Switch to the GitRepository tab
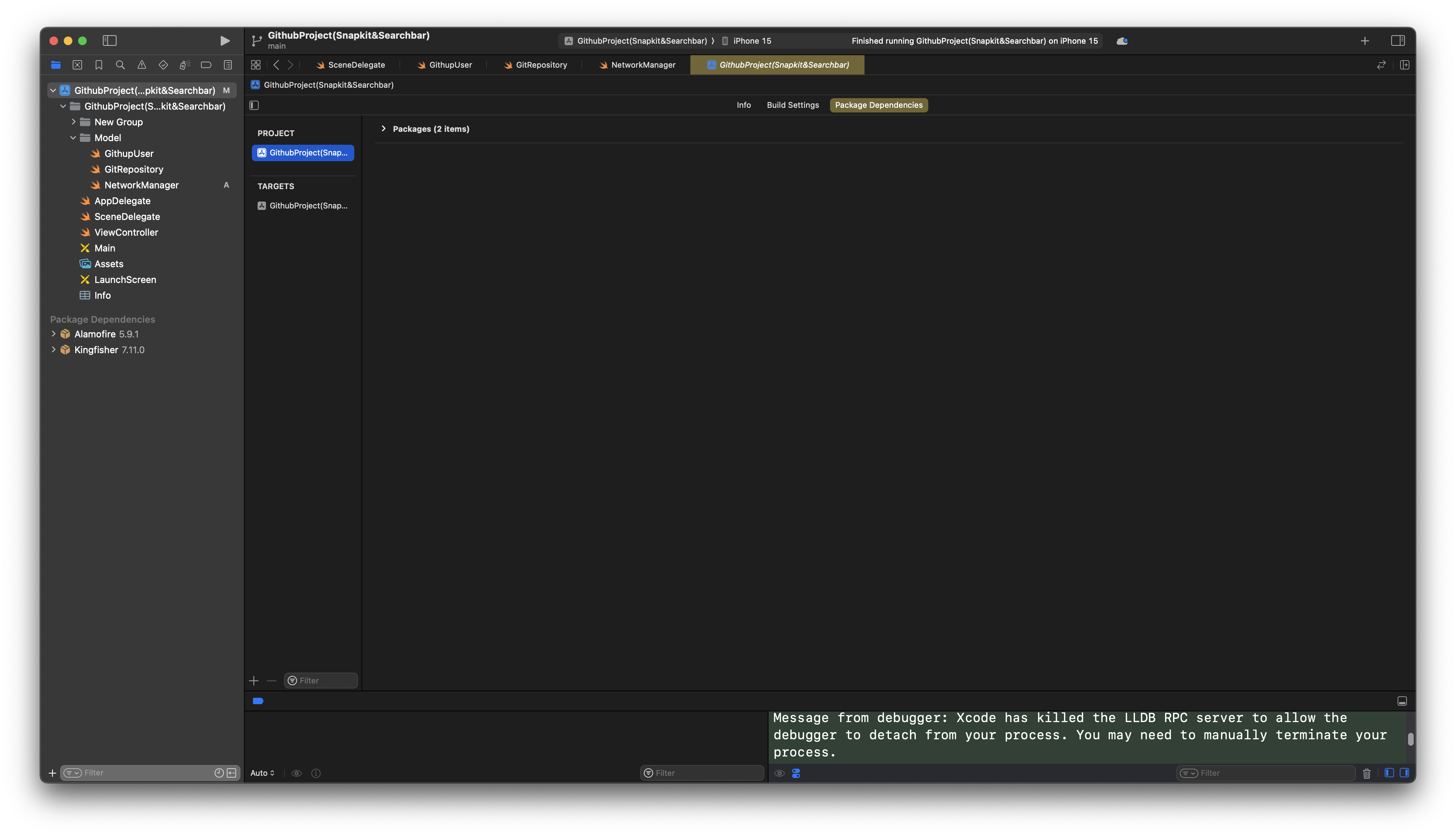 click(x=535, y=65)
